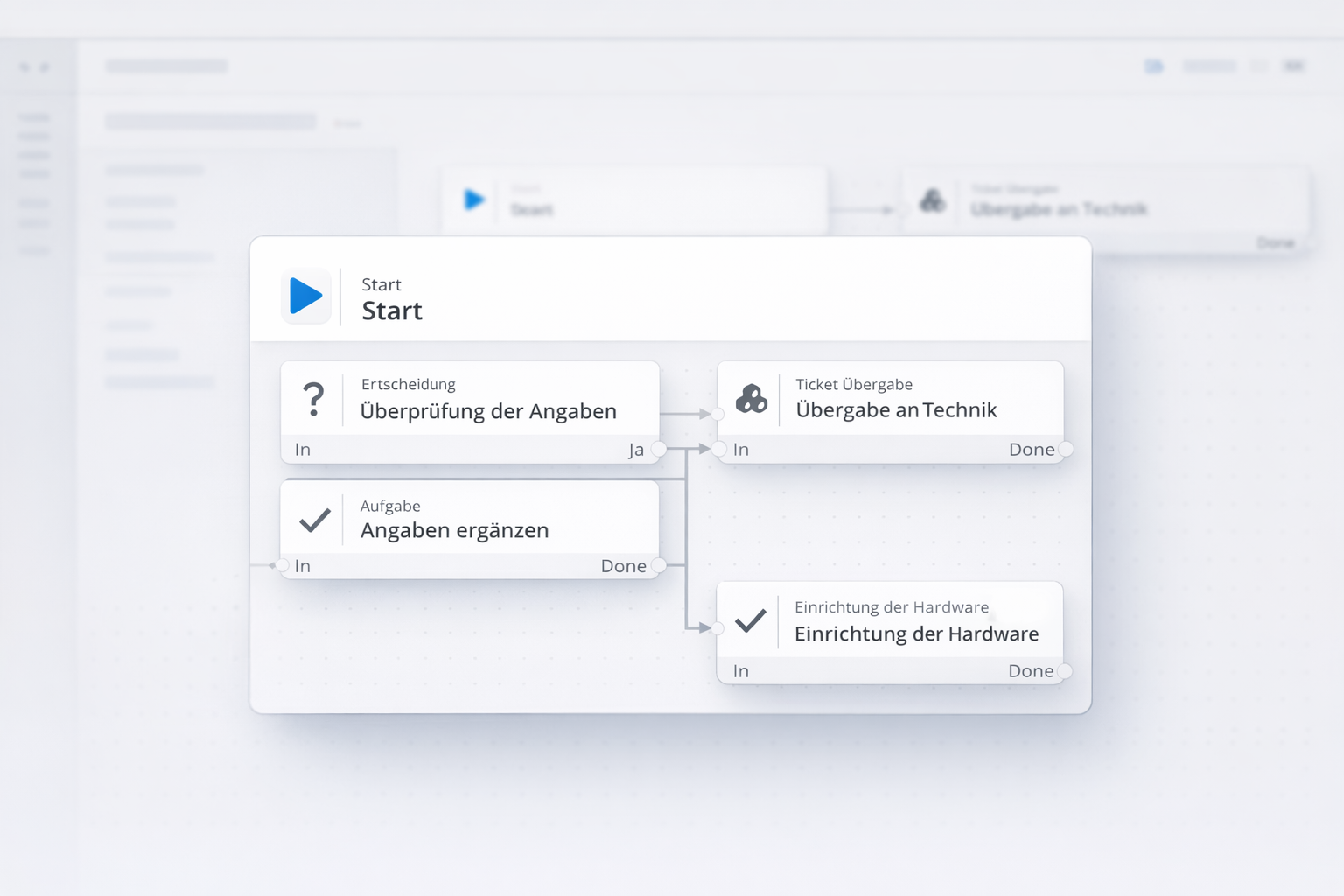The width and height of the screenshot is (1344, 896).
Task: Click the blue icon in top-right toolbar
Action: pos(1154,66)
